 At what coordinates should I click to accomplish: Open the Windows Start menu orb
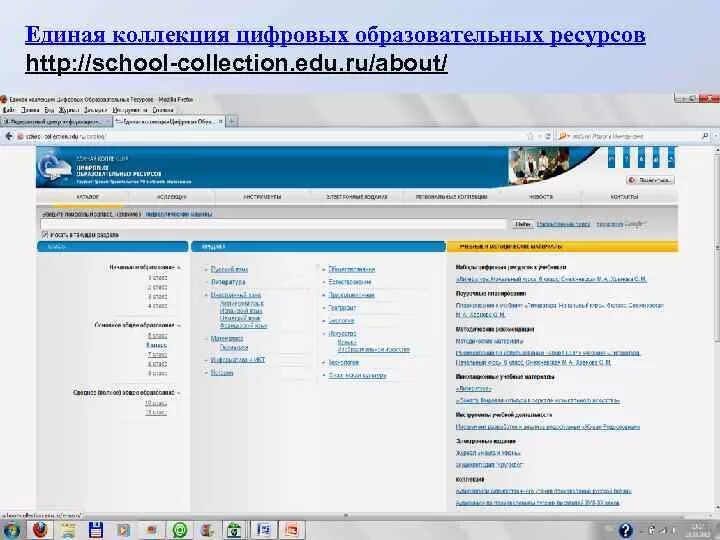[11, 530]
